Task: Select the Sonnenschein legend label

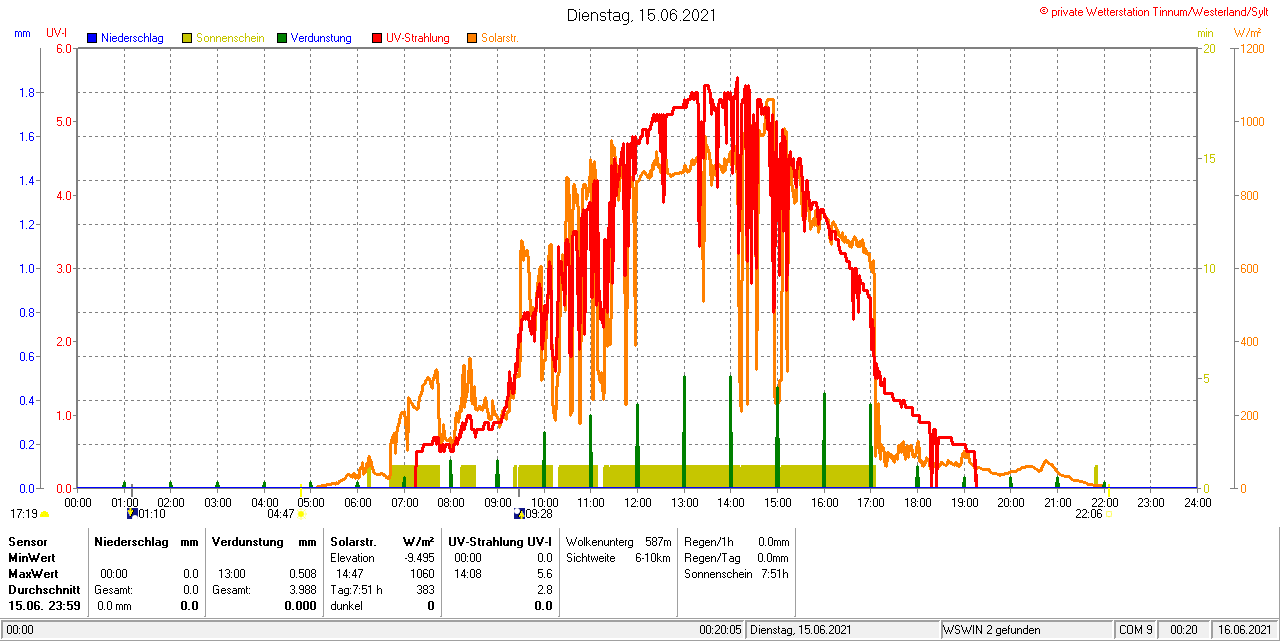Action: [230, 38]
